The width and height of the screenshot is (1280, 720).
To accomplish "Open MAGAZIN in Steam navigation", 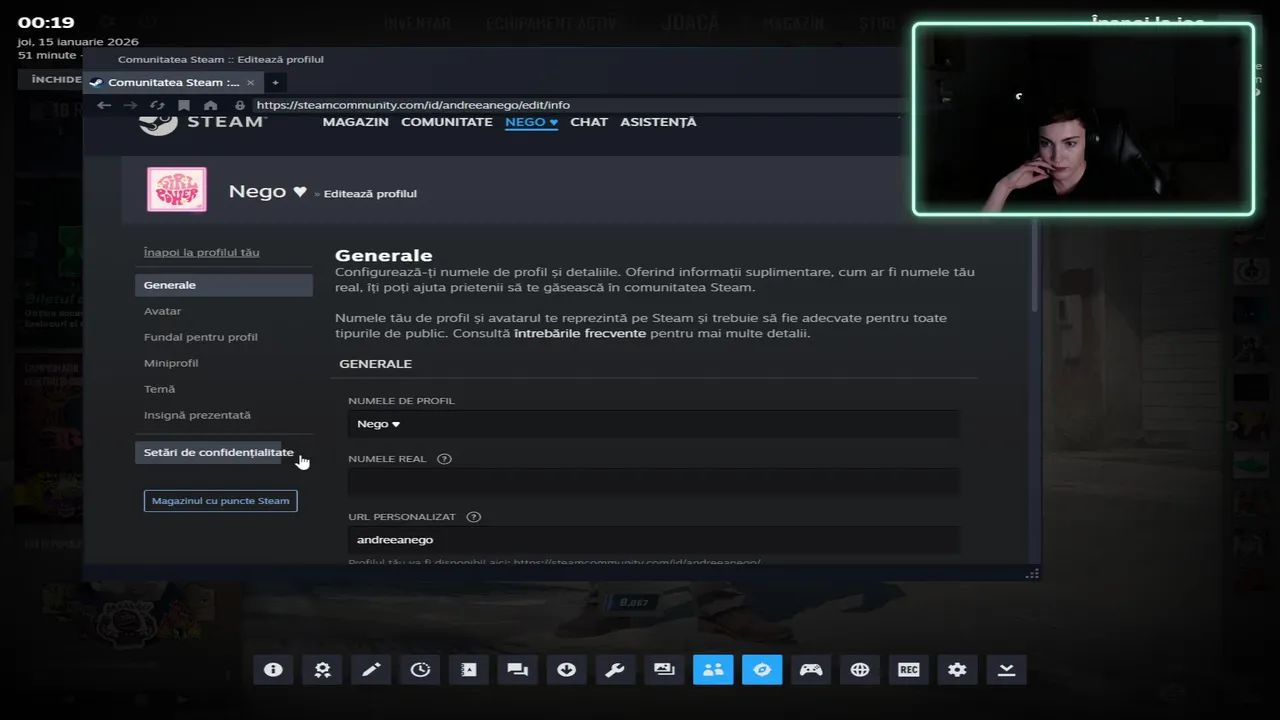I will 355,122.
